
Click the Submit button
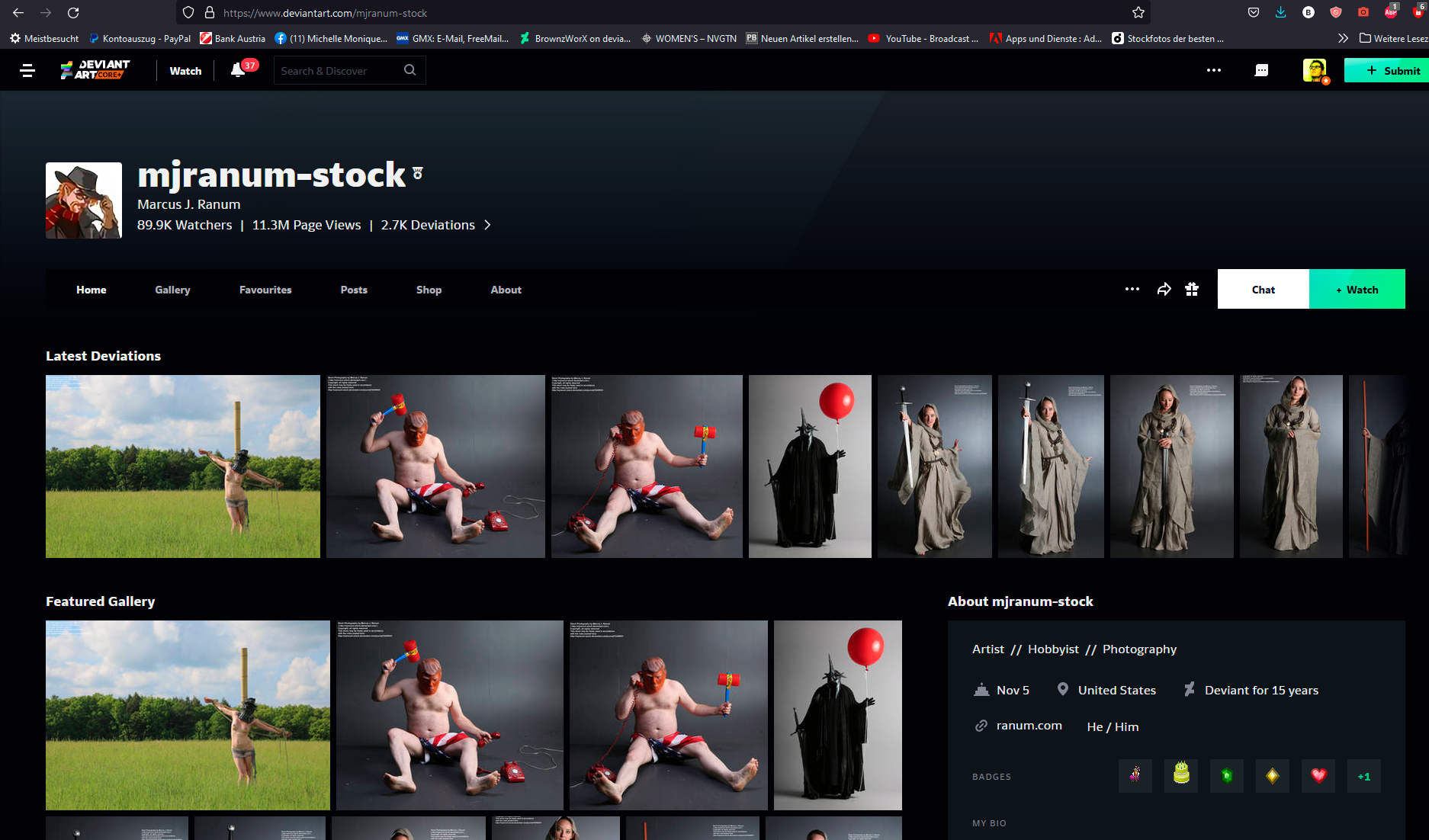coord(1386,70)
